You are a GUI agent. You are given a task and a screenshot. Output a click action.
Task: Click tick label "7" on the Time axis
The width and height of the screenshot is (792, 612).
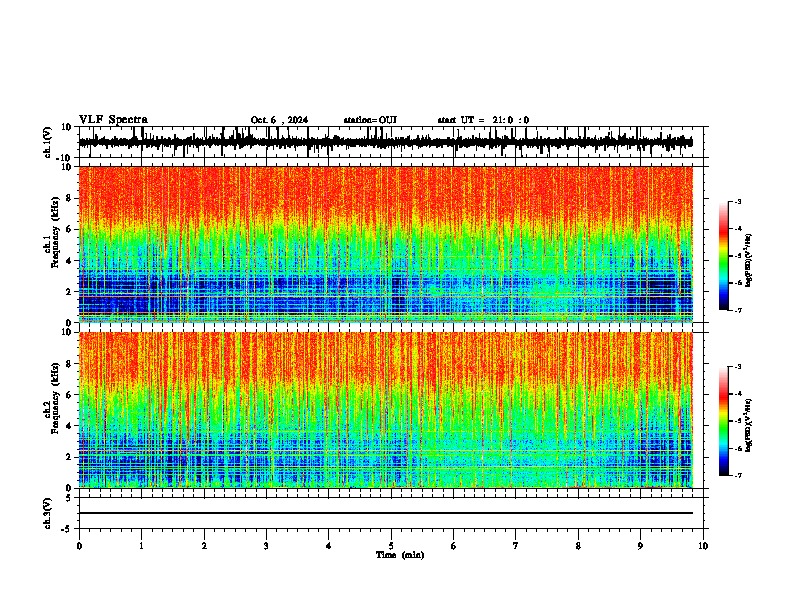pyautogui.click(x=516, y=546)
